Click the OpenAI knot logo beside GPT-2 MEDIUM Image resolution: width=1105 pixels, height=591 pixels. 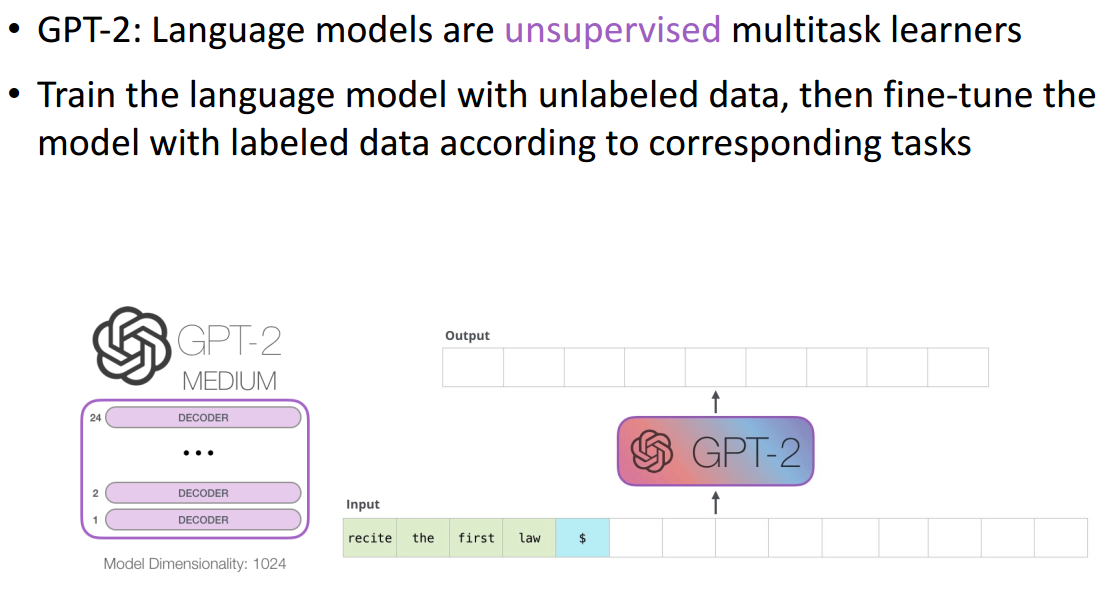[x=132, y=345]
